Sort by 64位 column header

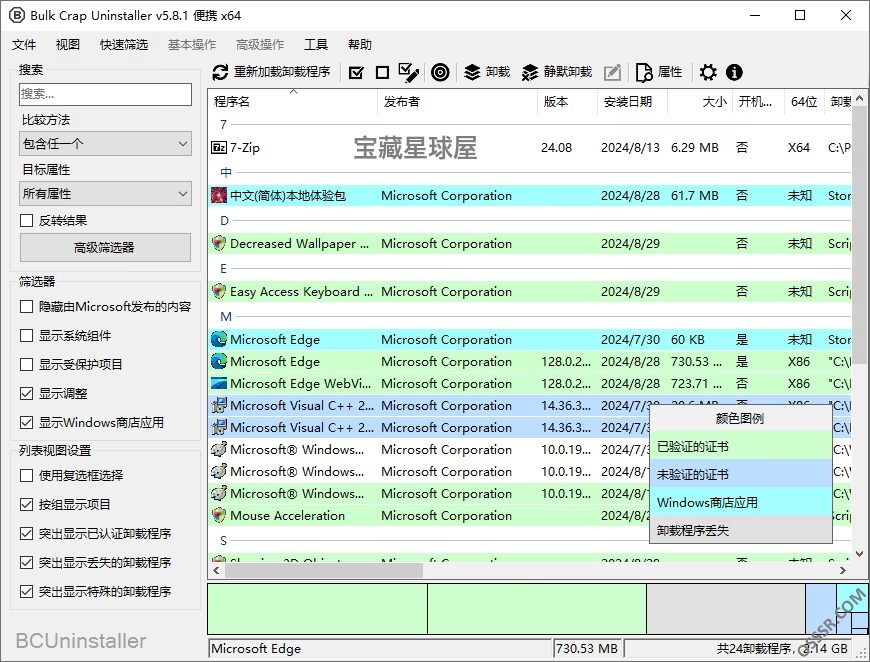[804, 102]
